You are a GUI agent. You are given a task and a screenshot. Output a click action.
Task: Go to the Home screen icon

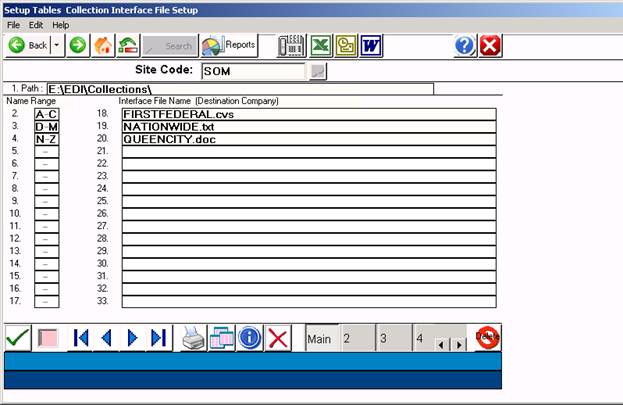click(103, 45)
